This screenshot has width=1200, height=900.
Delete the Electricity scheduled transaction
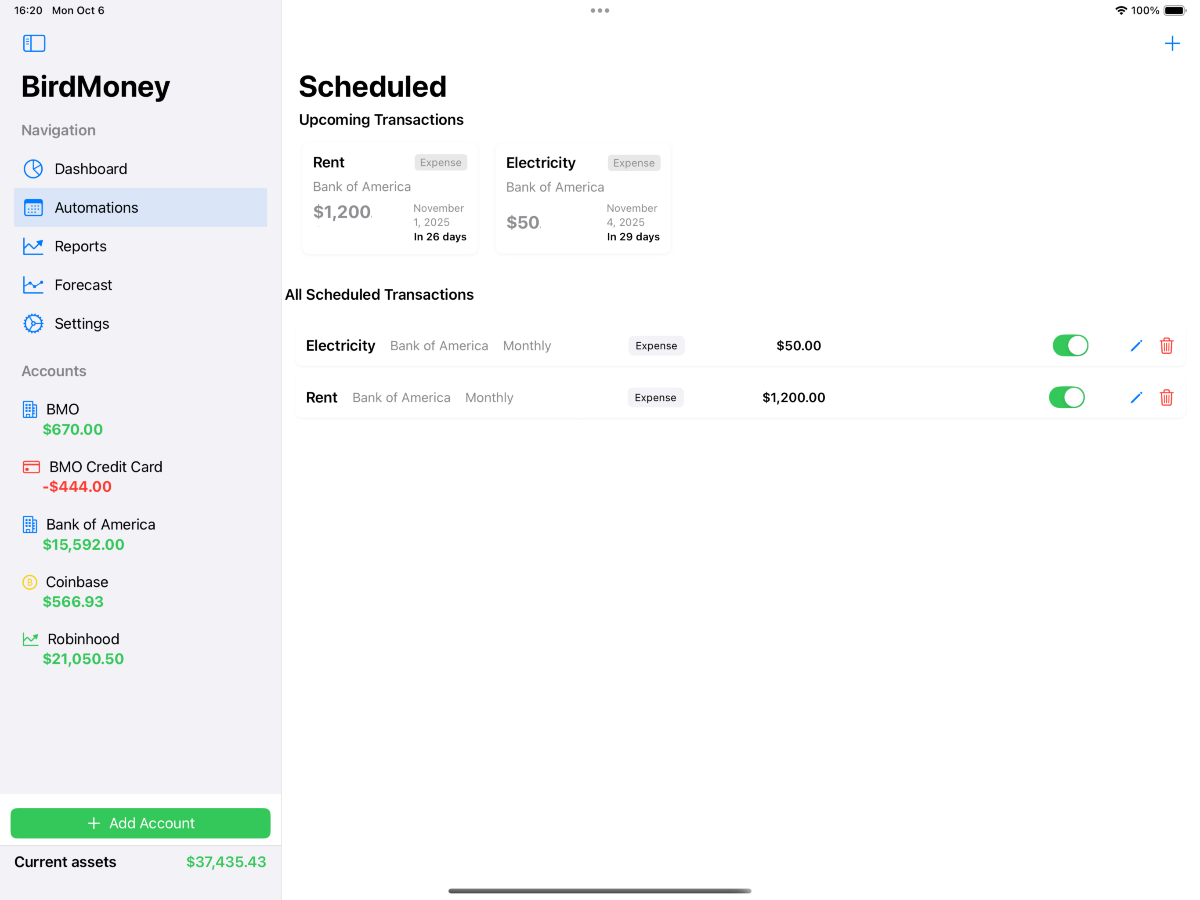1166,346
